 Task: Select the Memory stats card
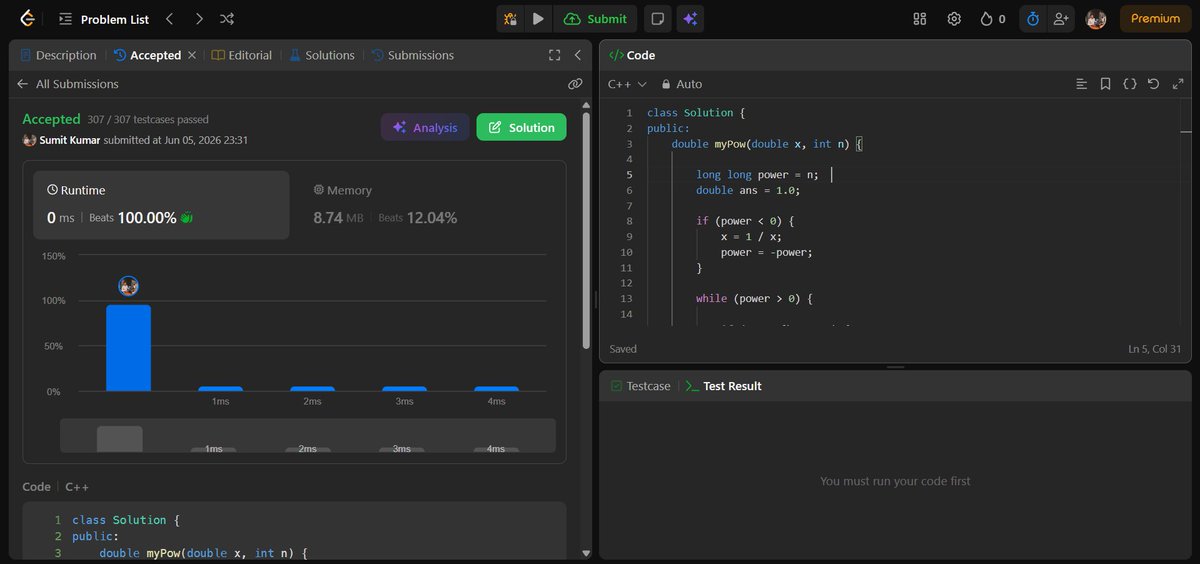point(427,205)
